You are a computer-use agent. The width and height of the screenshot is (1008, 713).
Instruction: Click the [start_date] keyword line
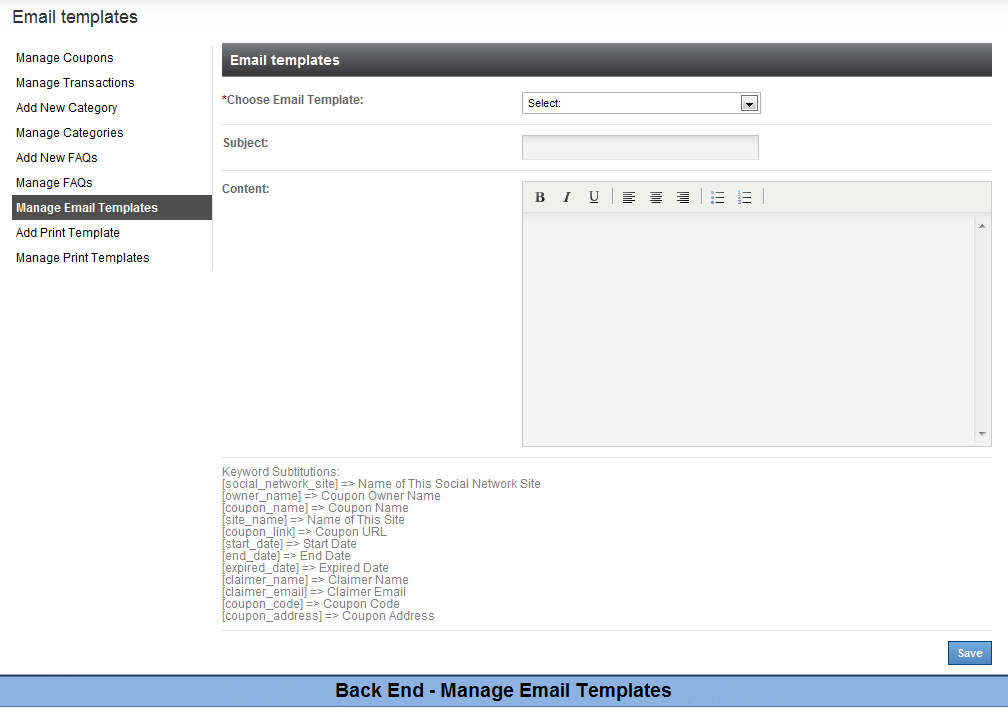pyautogui.click(x=289, y=544)
